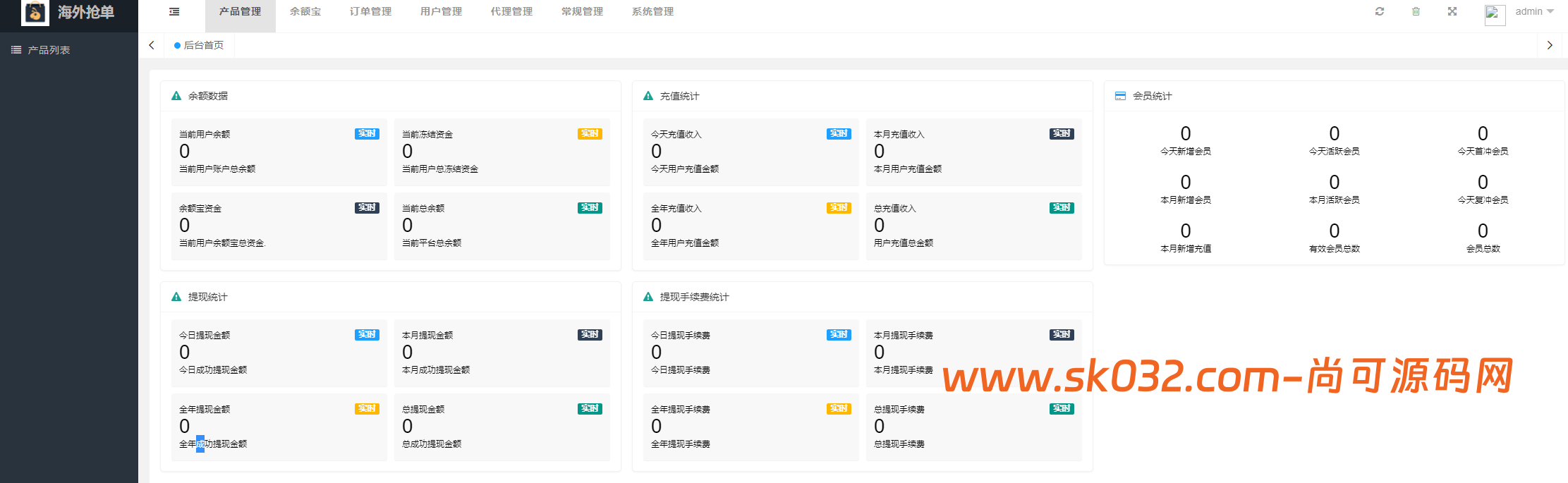This screenshot has height=483, width=1568.
Task: Click the 今天用户充值金额 text
Action: coord(685,169)
